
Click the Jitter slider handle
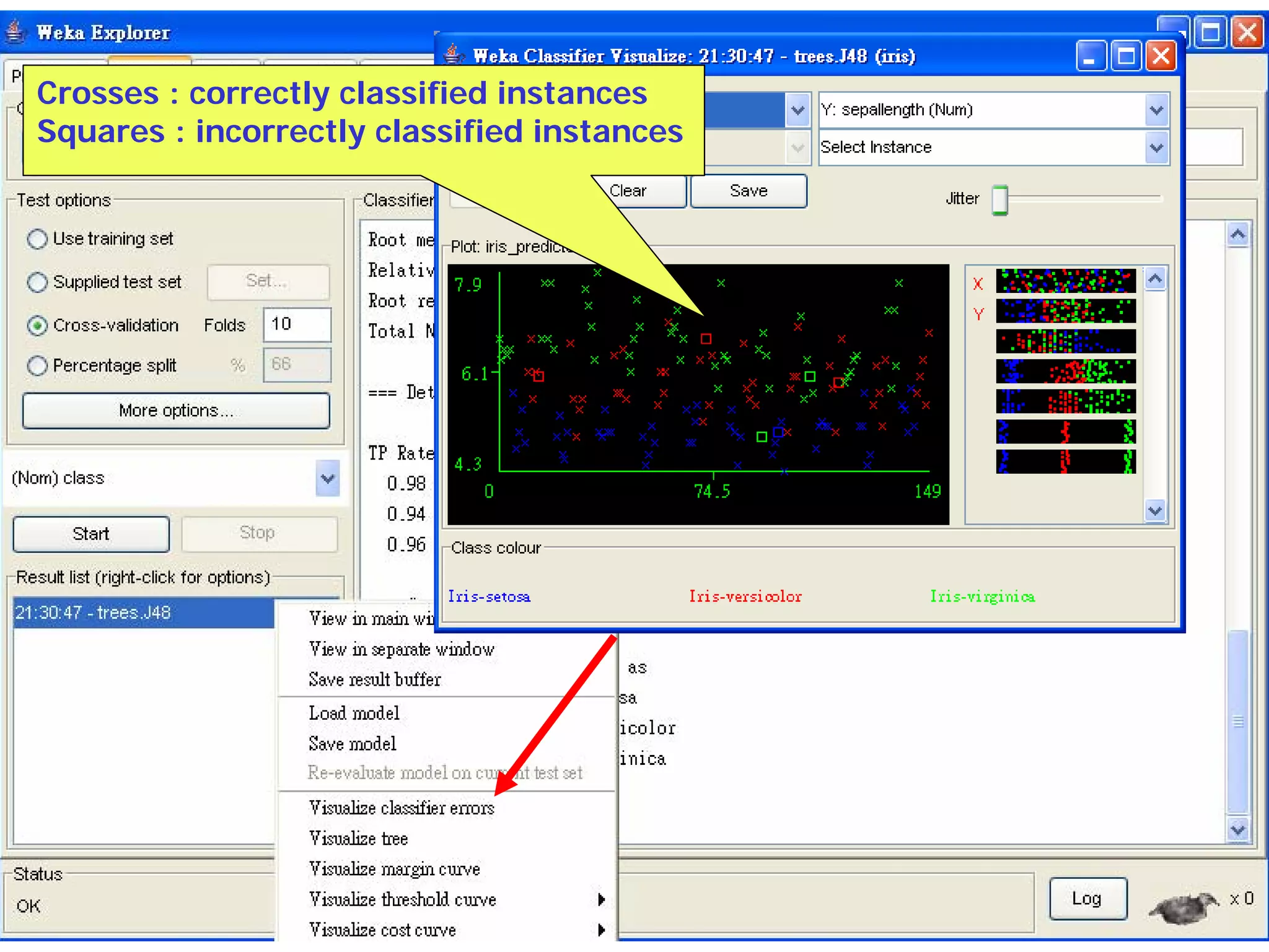click(999, 199)
